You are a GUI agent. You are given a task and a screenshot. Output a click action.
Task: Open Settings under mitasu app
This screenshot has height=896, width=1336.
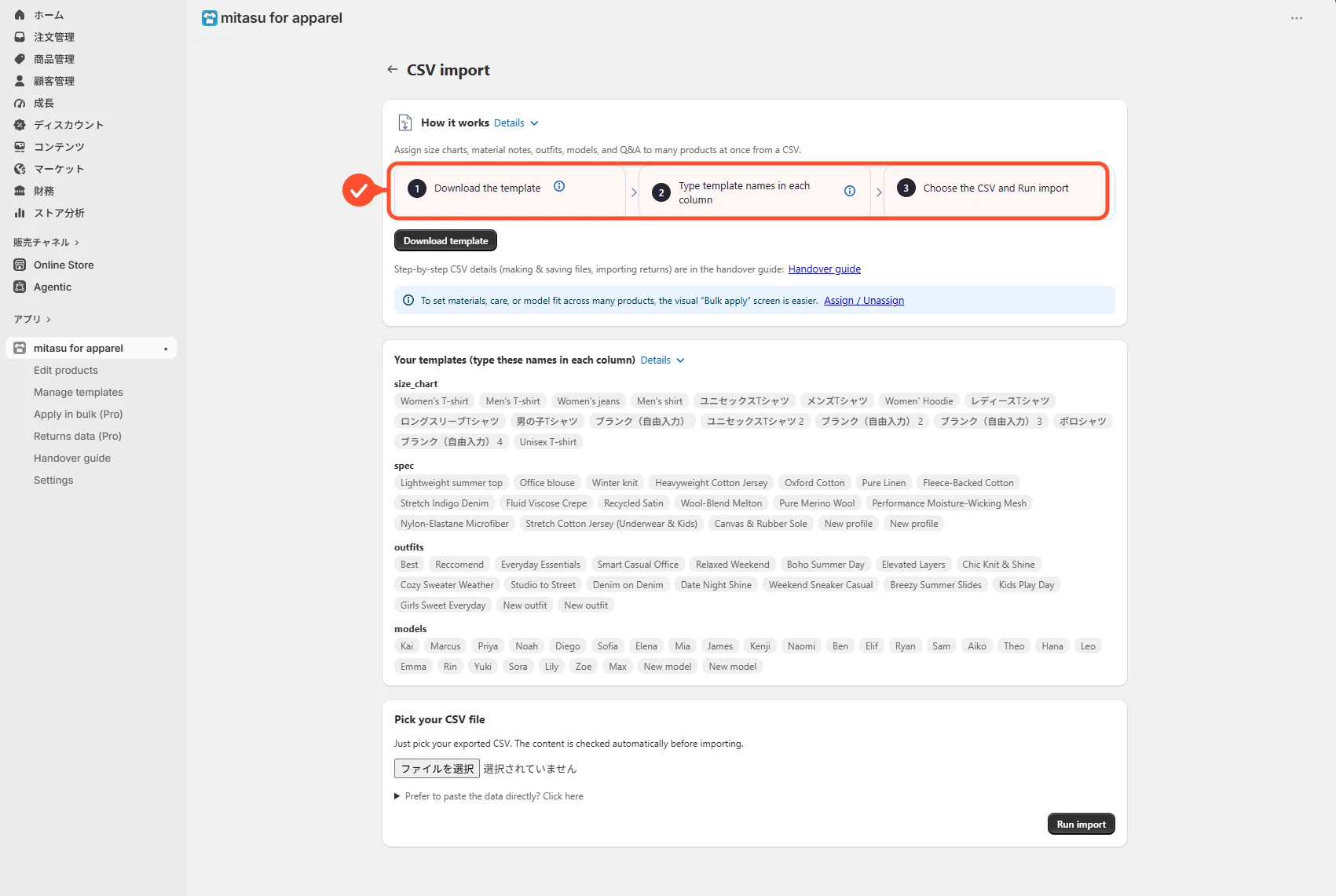coord(53,480)
